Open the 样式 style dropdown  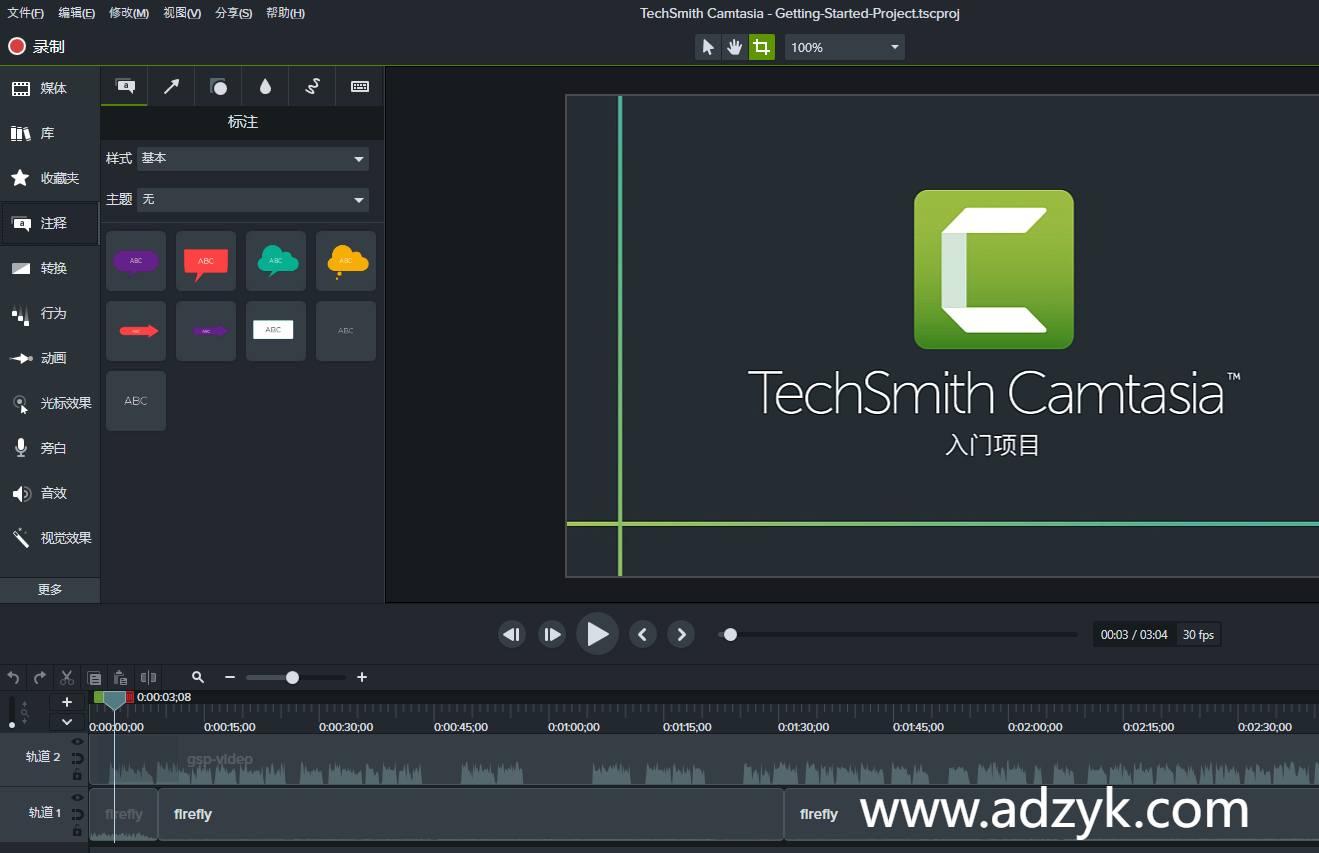252,158
